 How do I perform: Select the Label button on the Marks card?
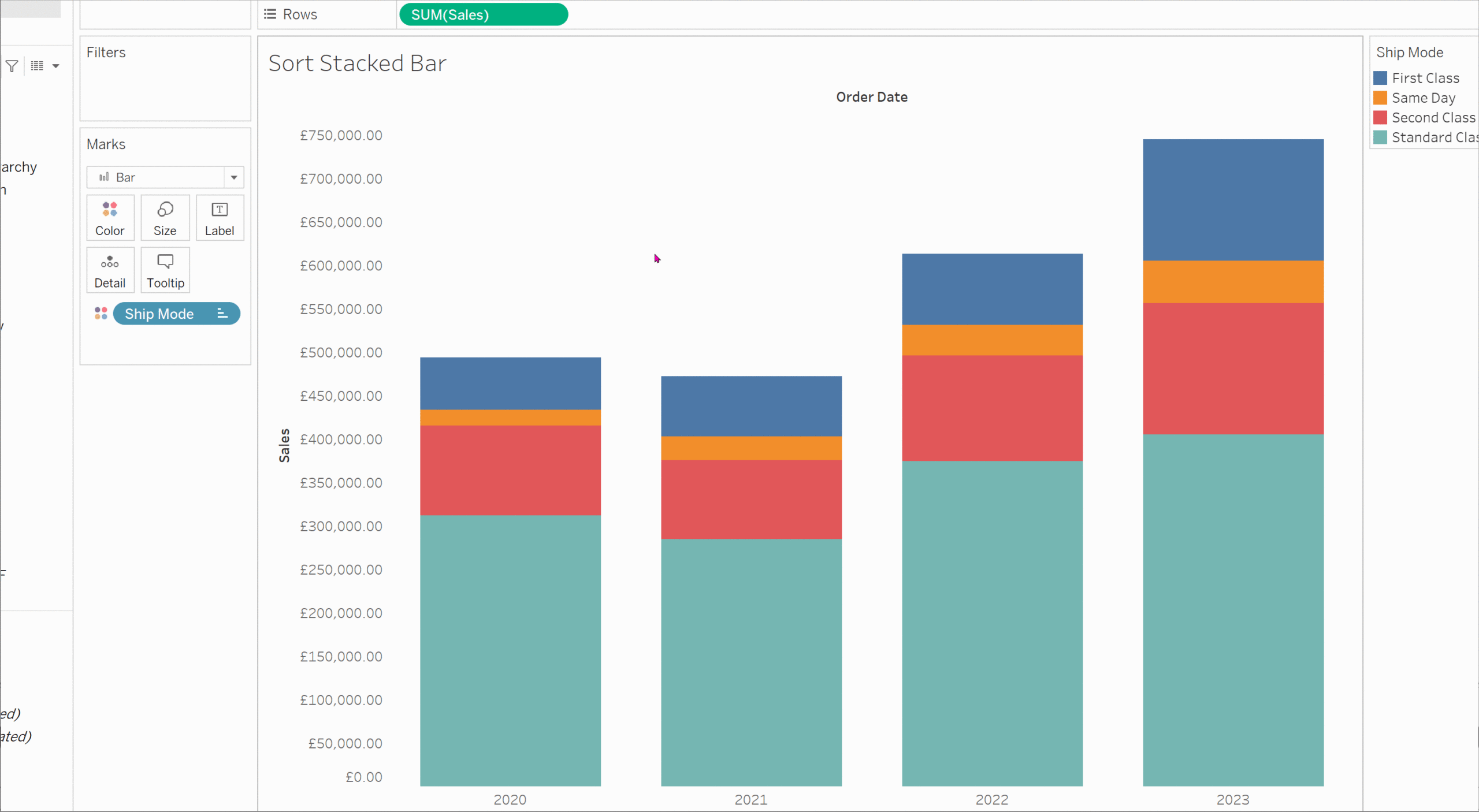pyautogui.click(x=220, y=218)
